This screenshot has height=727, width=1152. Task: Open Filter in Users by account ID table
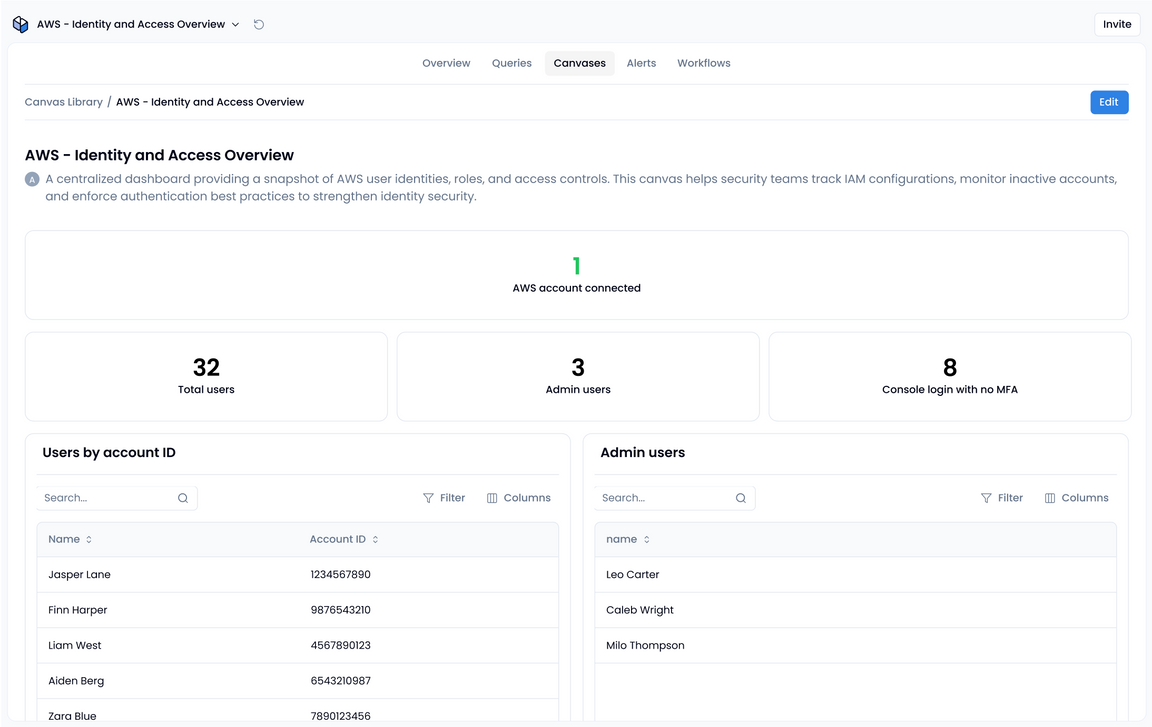(444, 498)
